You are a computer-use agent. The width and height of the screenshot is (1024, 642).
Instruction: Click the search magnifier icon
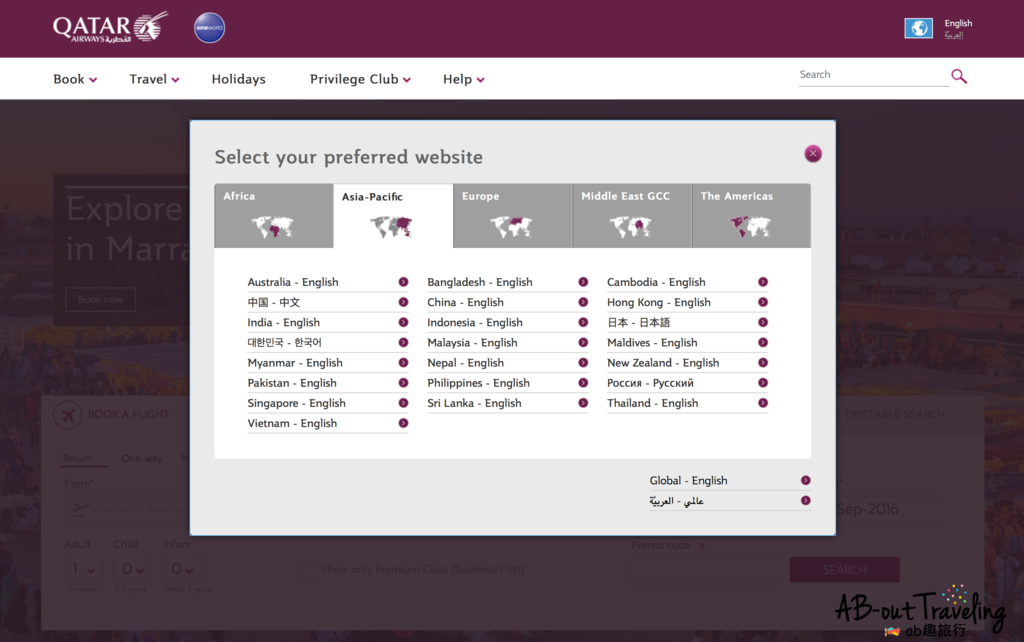[959, 76]
